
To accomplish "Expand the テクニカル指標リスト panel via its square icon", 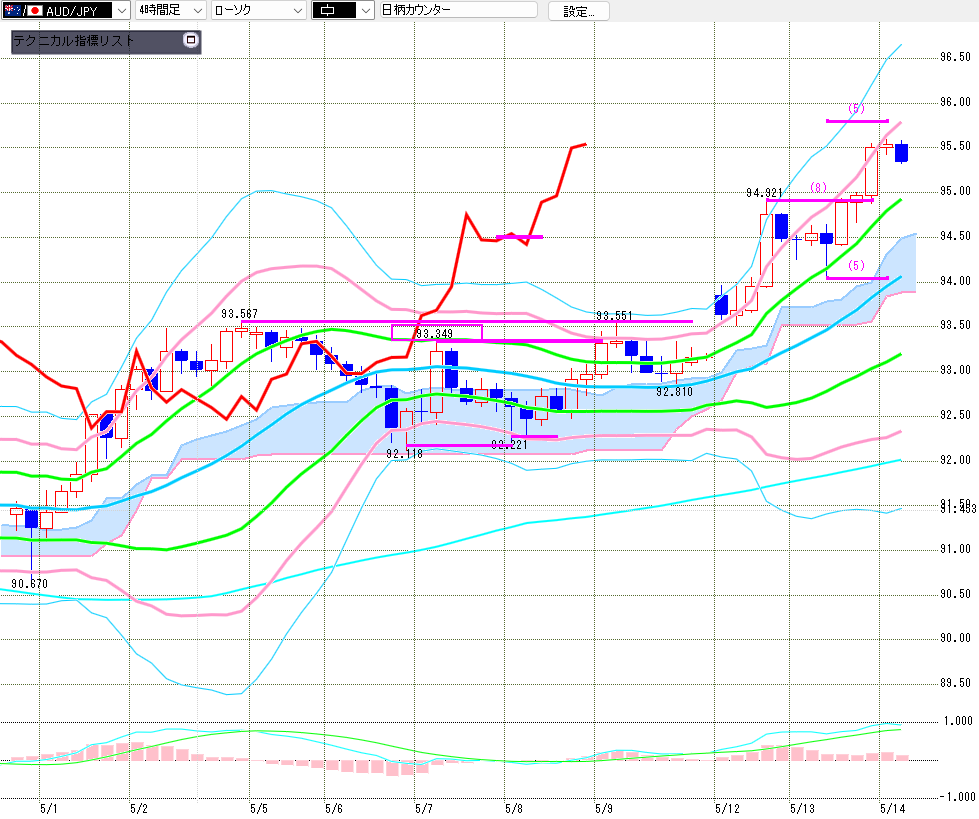I will tap(191, 41).
